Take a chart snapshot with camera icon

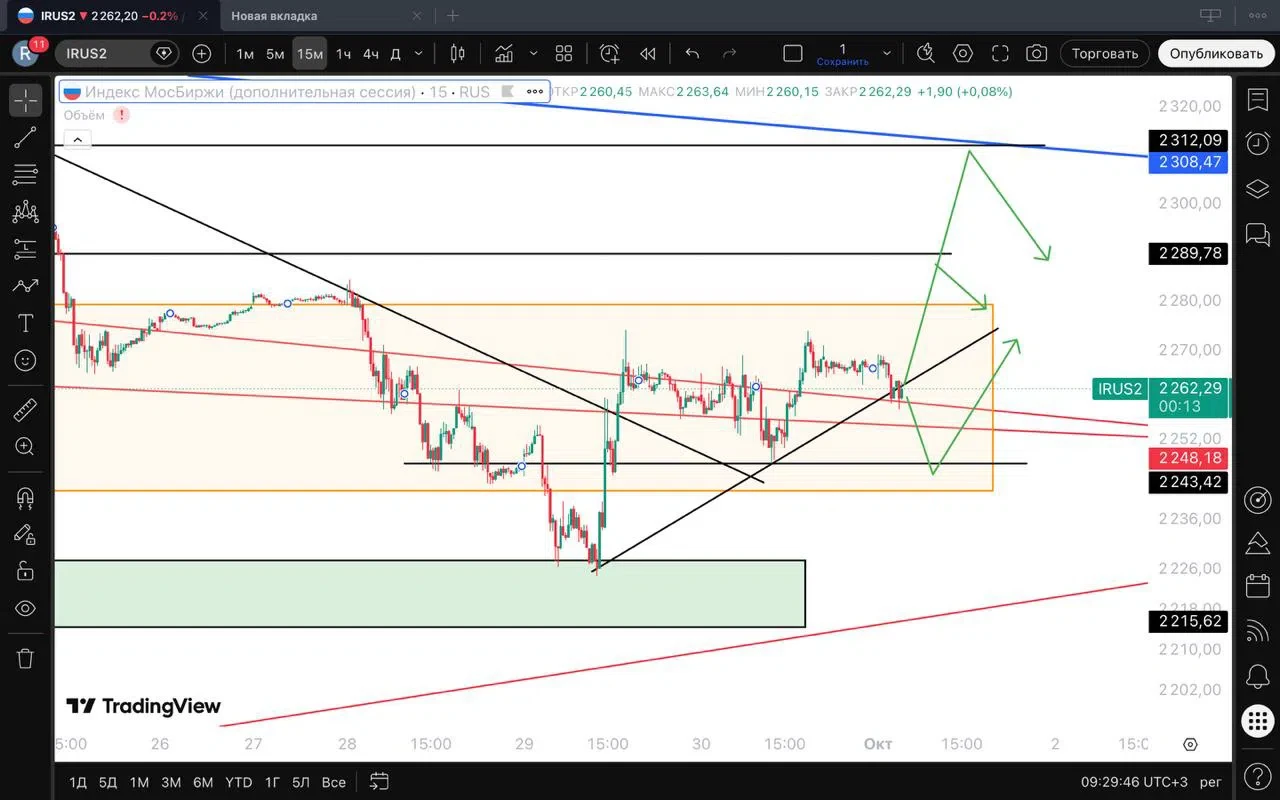pyautogui.click(x=1037, y=53)
